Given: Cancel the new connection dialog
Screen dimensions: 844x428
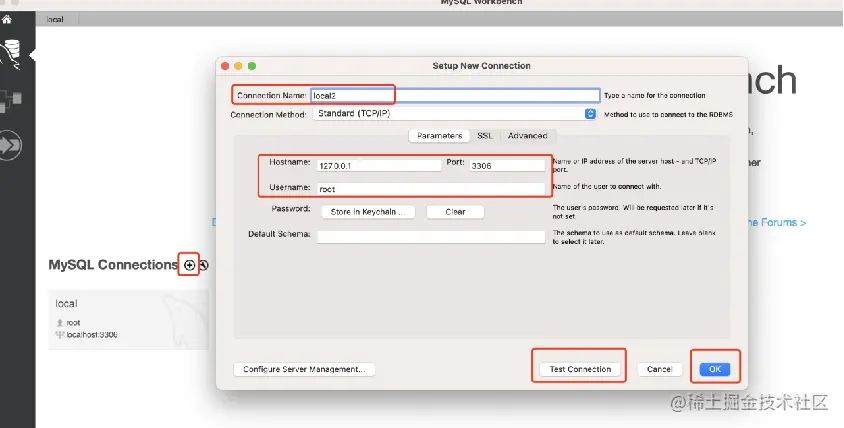Looking at the screenshot, I should [659, 369].
